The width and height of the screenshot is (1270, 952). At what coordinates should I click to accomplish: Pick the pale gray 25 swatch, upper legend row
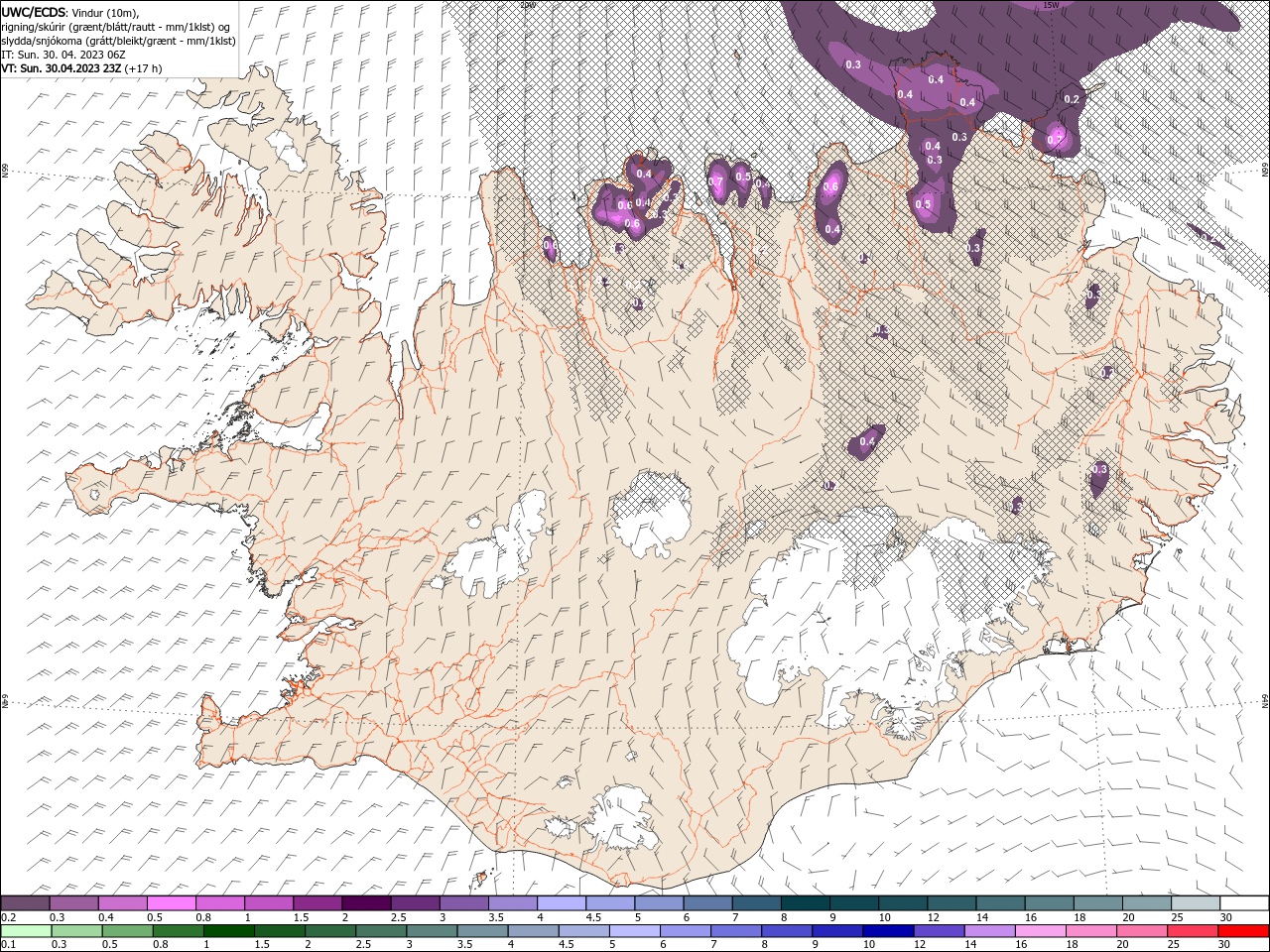pos(1195,902)
